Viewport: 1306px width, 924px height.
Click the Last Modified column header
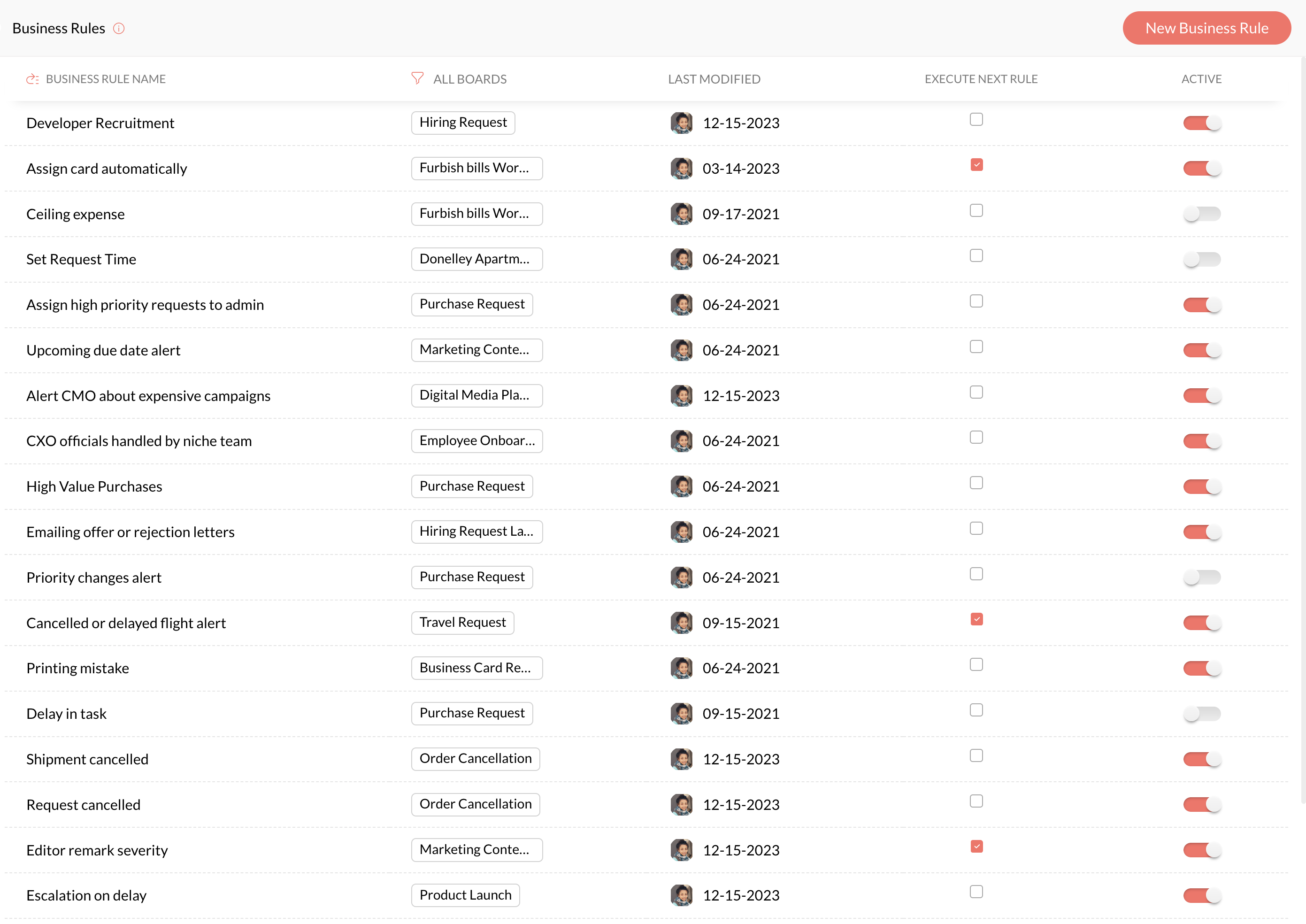click(x=713, y=79)
